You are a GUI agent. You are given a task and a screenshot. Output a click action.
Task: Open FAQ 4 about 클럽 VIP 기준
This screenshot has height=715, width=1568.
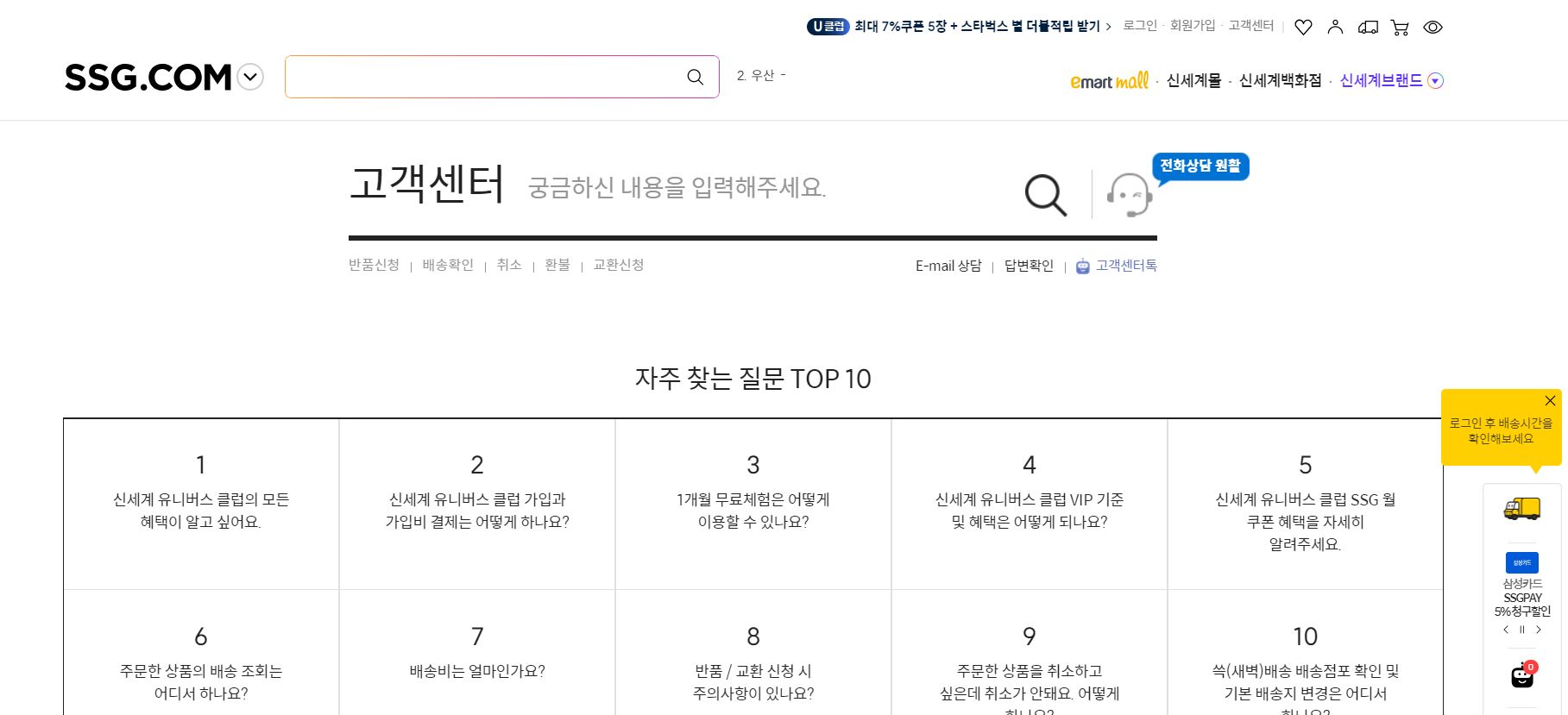tap(1030, 504)
